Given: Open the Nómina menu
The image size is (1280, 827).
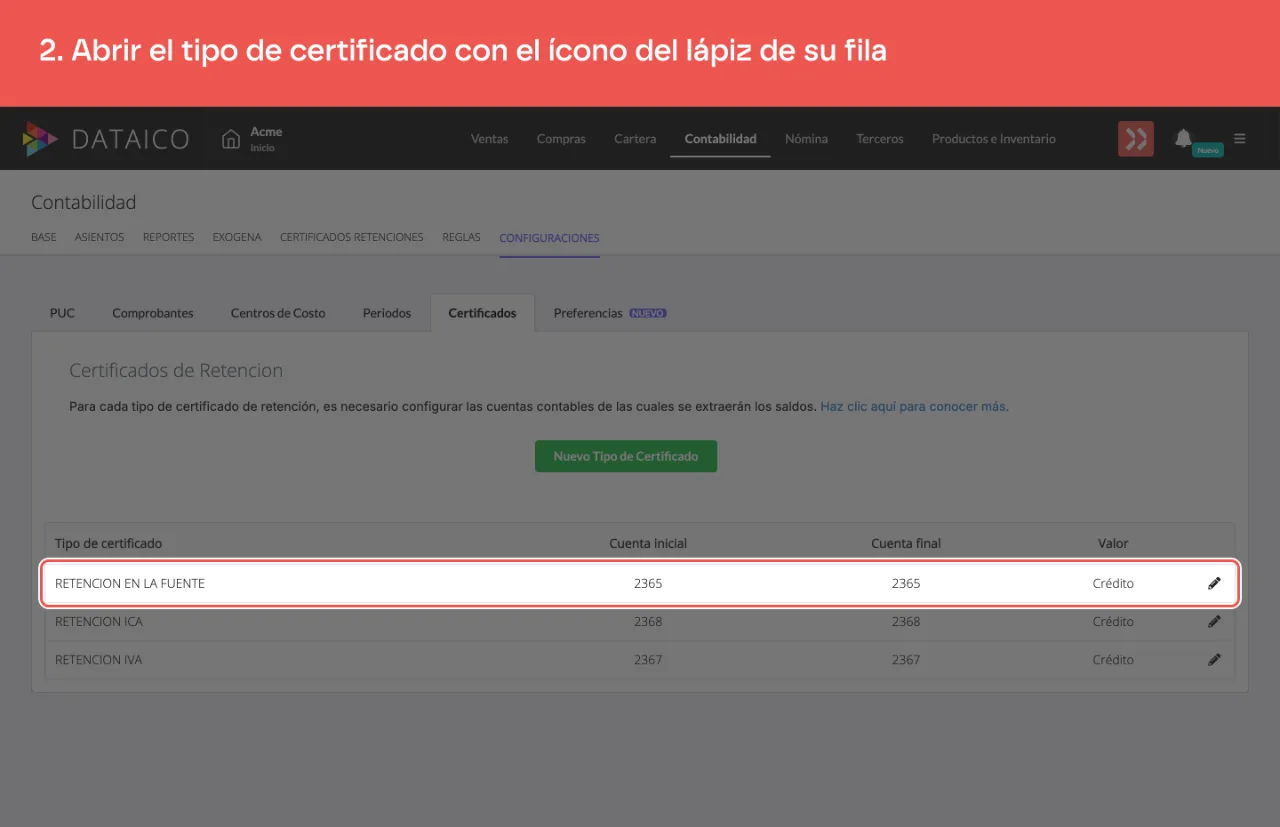Looking at the screenshot, I should point(806,139).
